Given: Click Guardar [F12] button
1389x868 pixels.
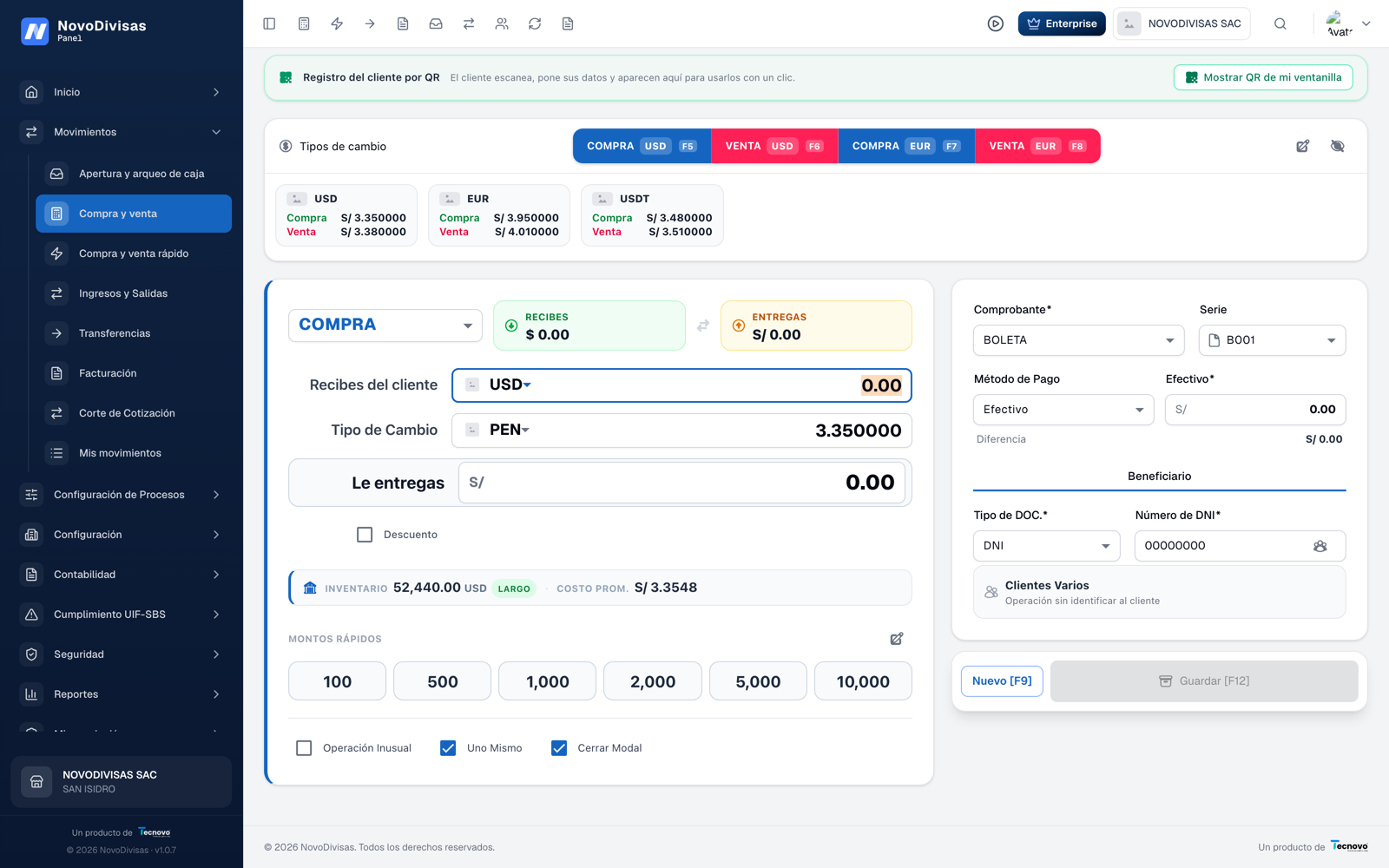Looking at the screenshot, I should point(1204,681).
